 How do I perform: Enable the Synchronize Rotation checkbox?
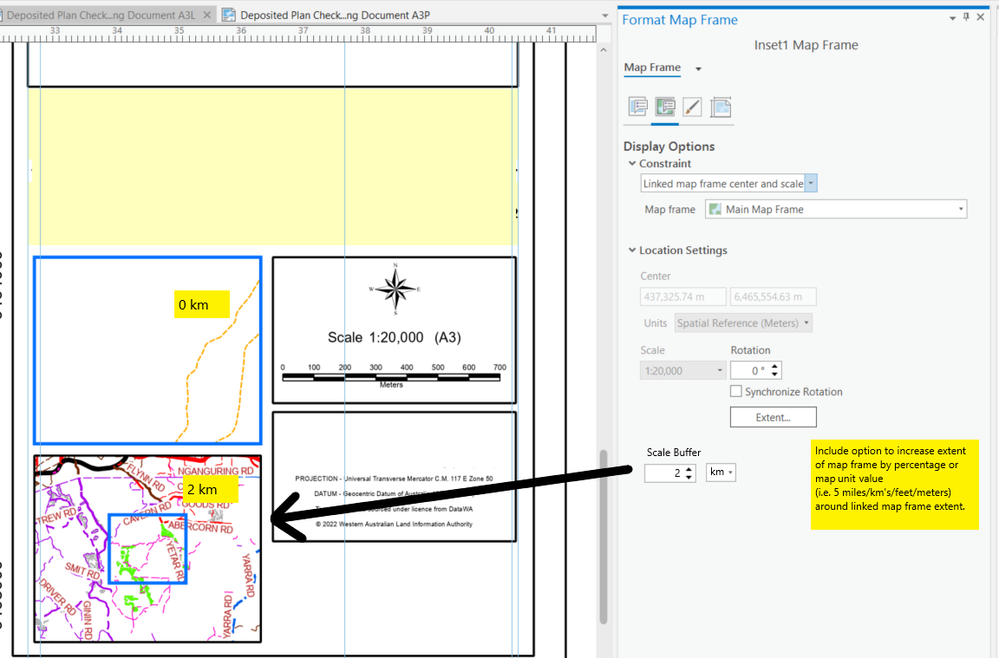[736, 391]
